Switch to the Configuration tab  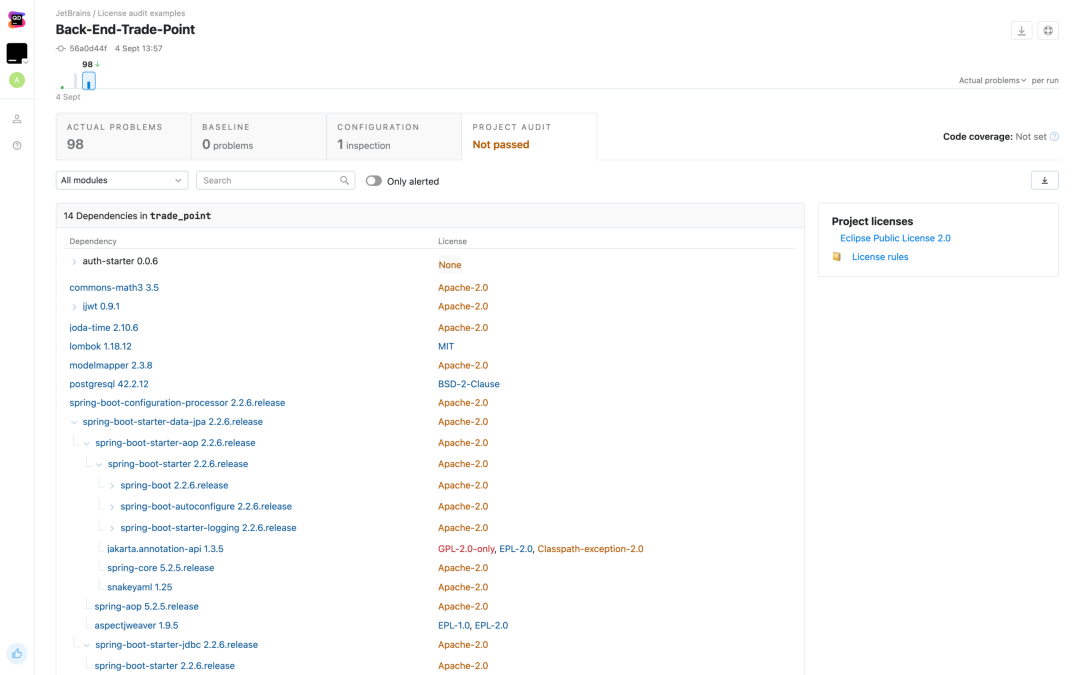click(x=393, y=136)
